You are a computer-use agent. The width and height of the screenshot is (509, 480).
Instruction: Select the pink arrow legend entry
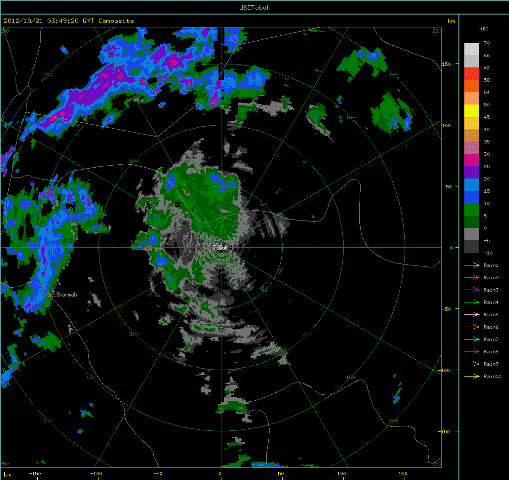[481, 315]
